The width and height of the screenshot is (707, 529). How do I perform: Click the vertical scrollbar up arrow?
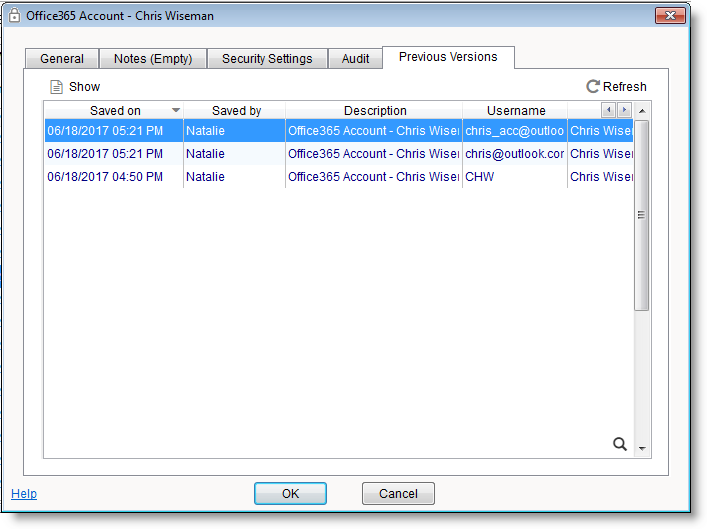point(642,110)
